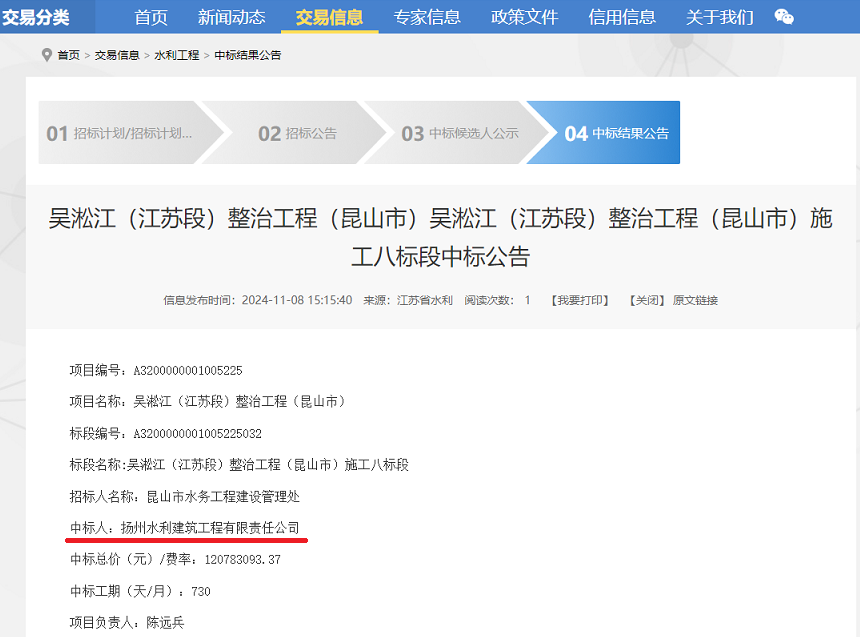Image resolution: width=860 pixels, height=637 pixels.
Task: Navigate to 政策文件 in top menu
Action: coord(525,17)
